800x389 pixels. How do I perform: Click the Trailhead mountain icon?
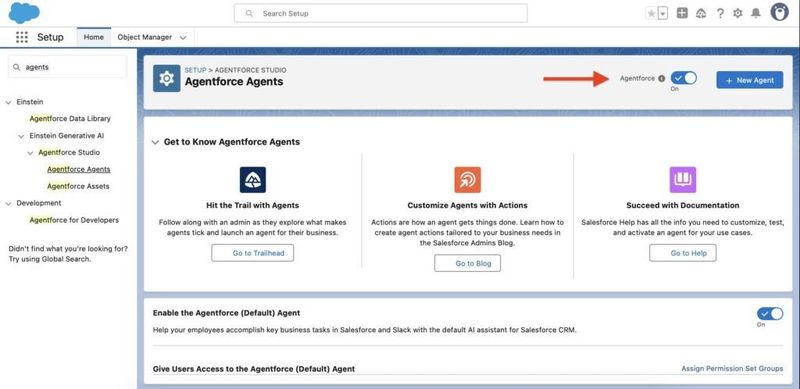tap(253, 180)
